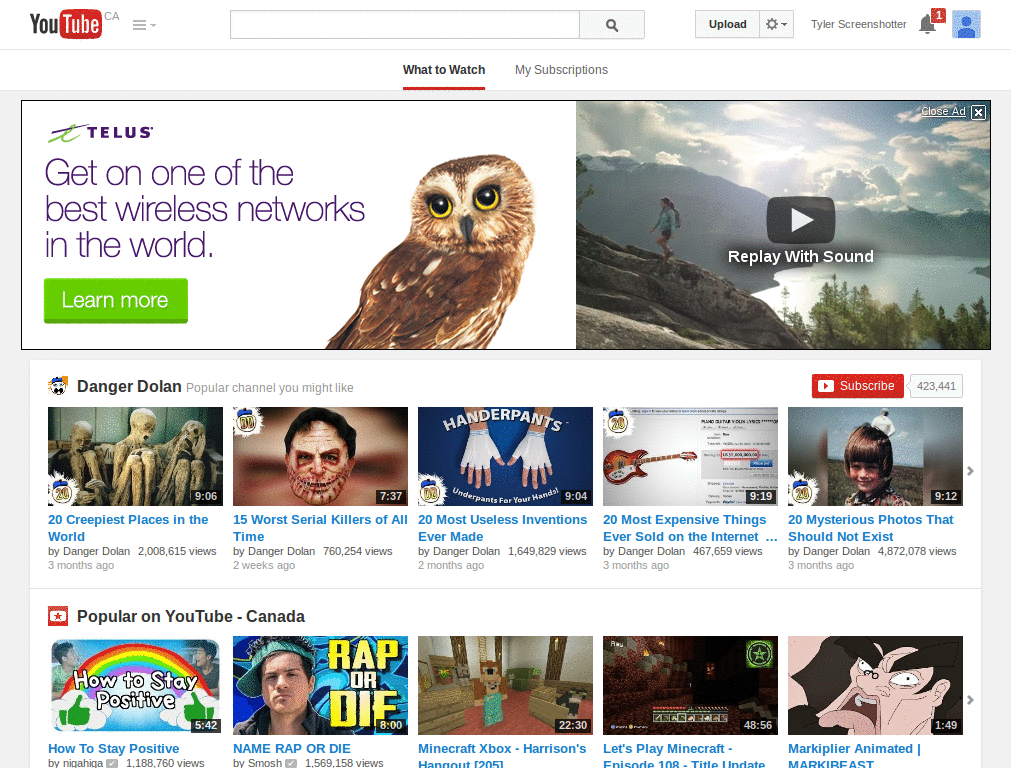Click 4,872,078 views text
Viewport: 1024px width, 768px height.
click(917, 551)
